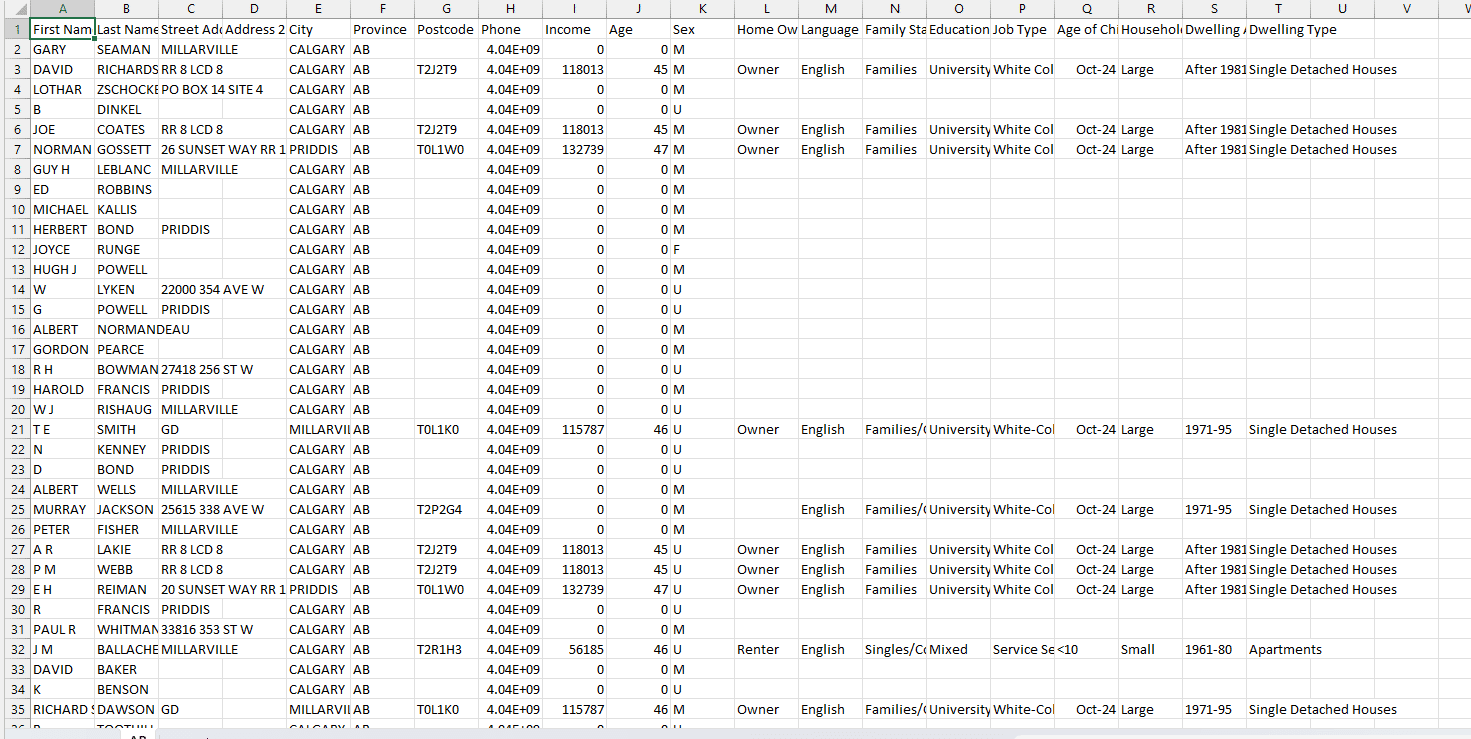Click the "Last Name" header cell
Image resolution: width=1471 pixels, height=739 pixels.
point(127,29)
